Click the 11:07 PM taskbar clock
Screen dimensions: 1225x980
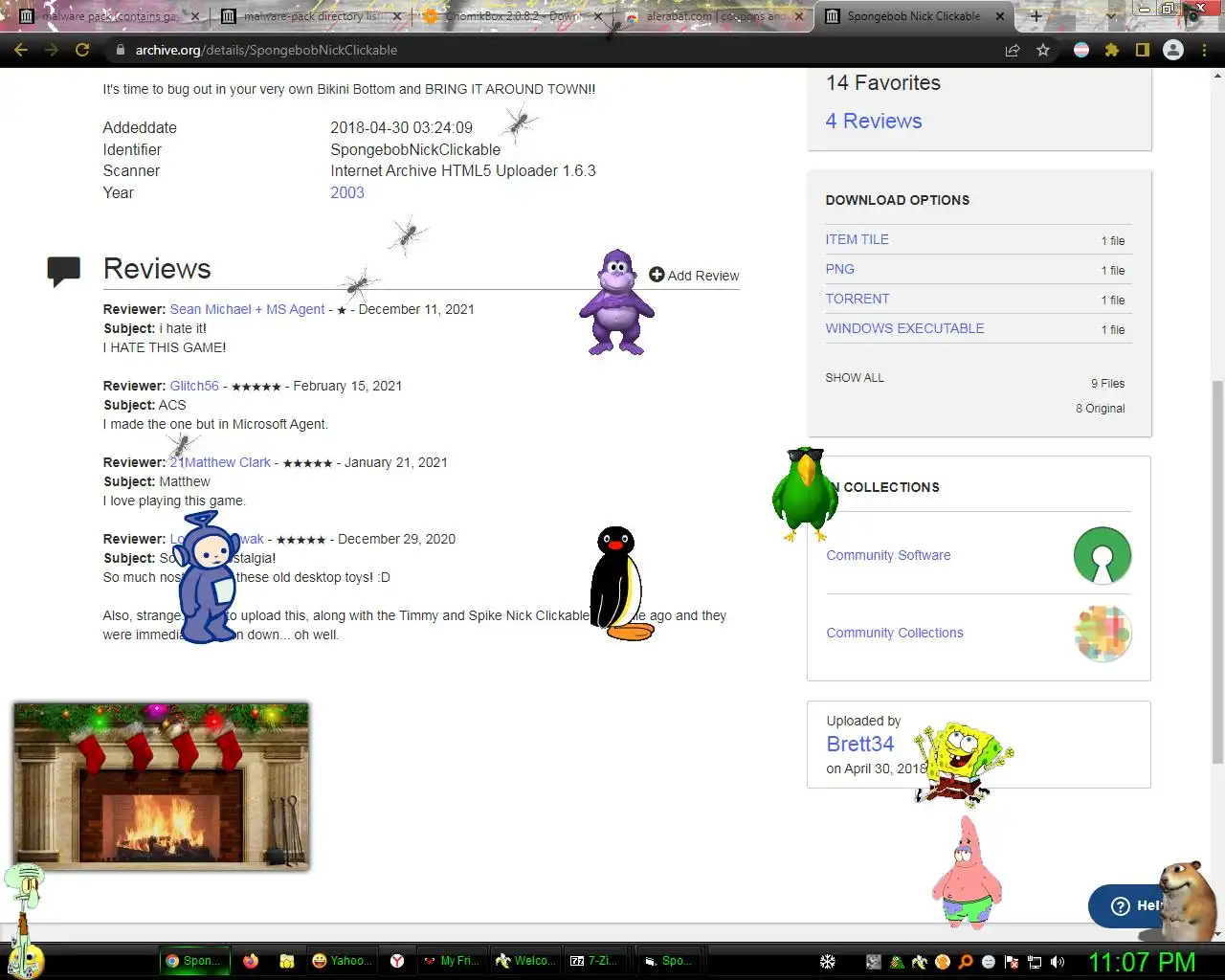pos(1143,962)
